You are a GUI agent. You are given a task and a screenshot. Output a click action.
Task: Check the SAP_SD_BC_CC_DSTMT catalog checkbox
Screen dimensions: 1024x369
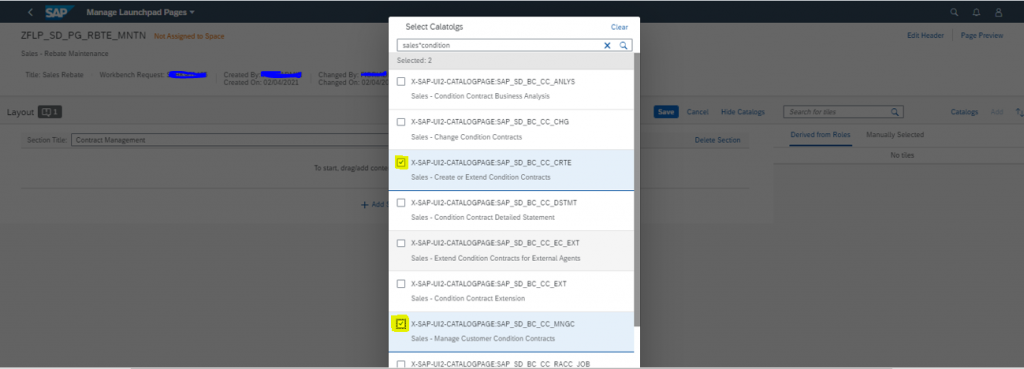tap(401, 202)
